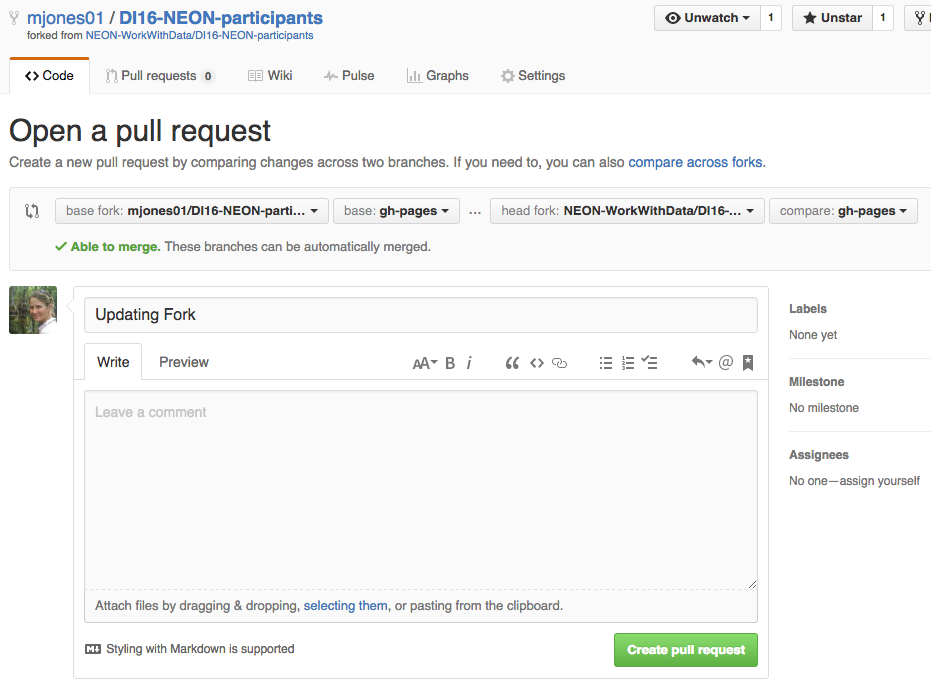Click the comment box resize handle
Image resolution: width=931 pixels, height=689 pixels.
[752, 584]
